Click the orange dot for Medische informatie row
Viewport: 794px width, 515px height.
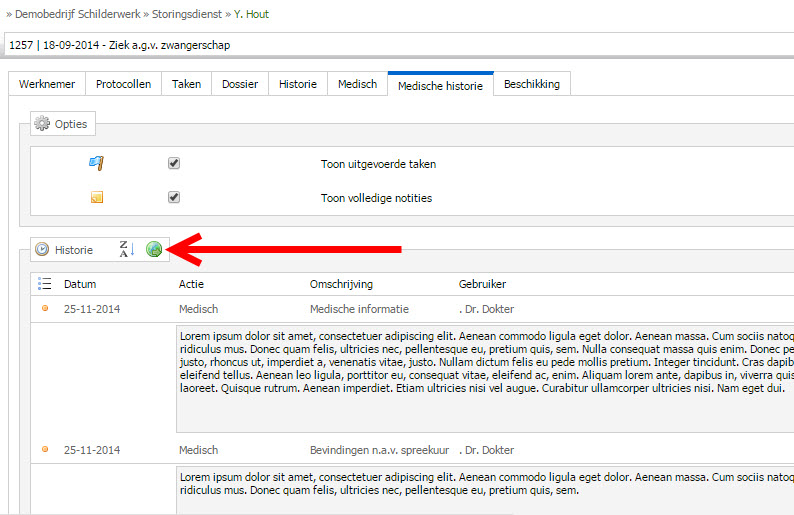coord(45,308)
